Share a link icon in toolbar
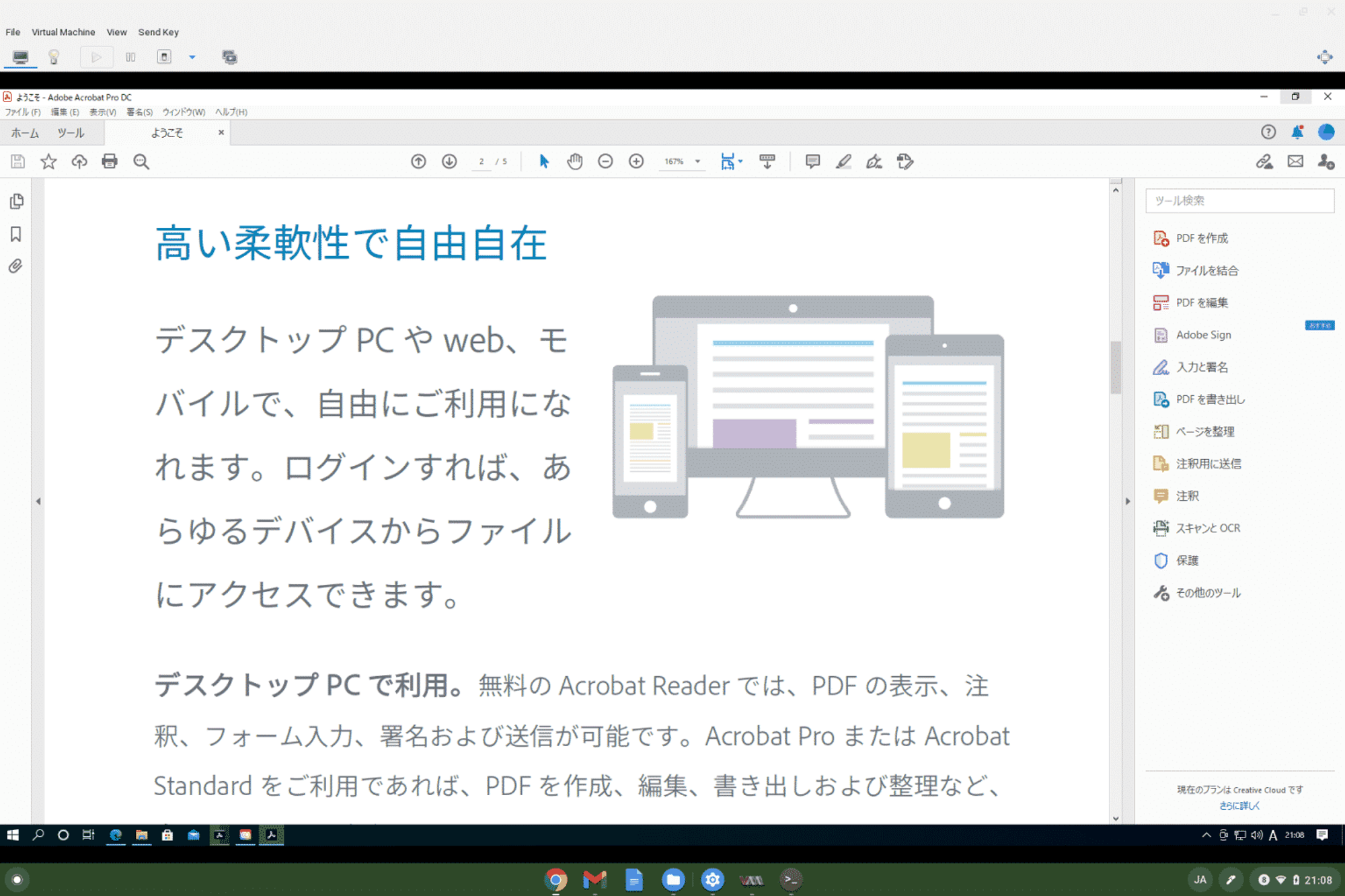The width and height of the screenshot is (1345, 896). (1264, 161)
